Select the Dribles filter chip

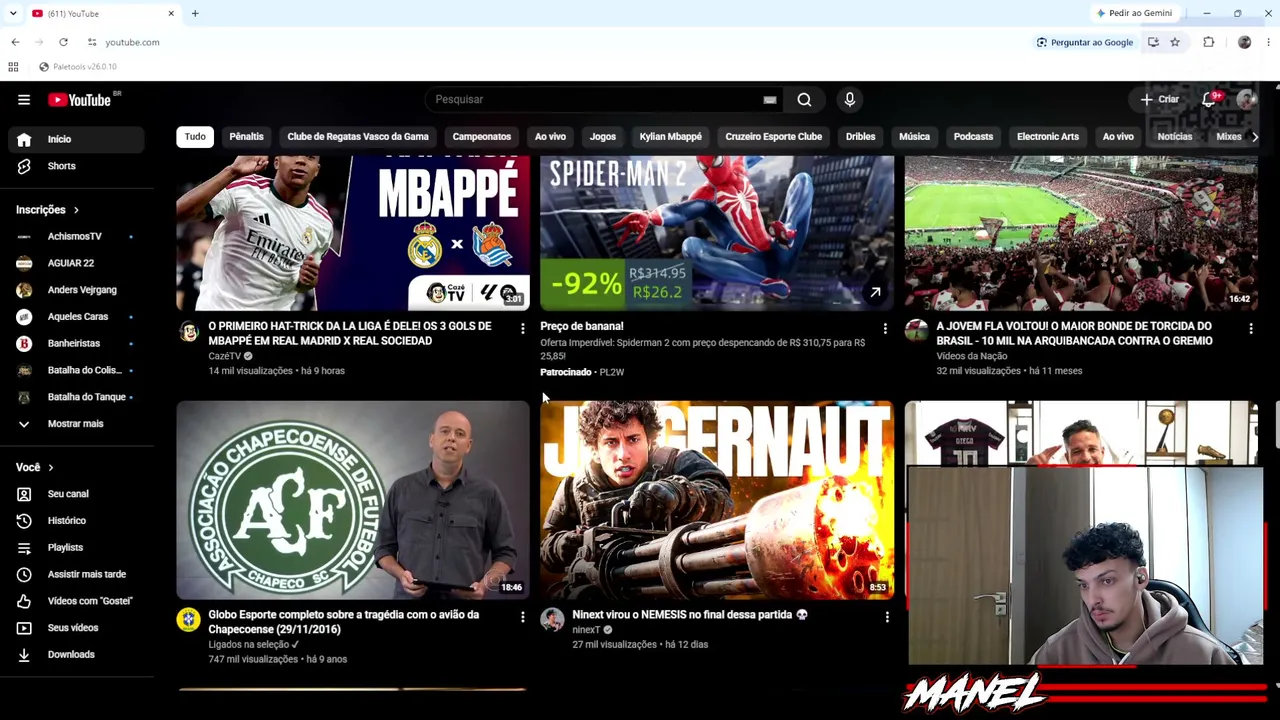click(860, 137)
